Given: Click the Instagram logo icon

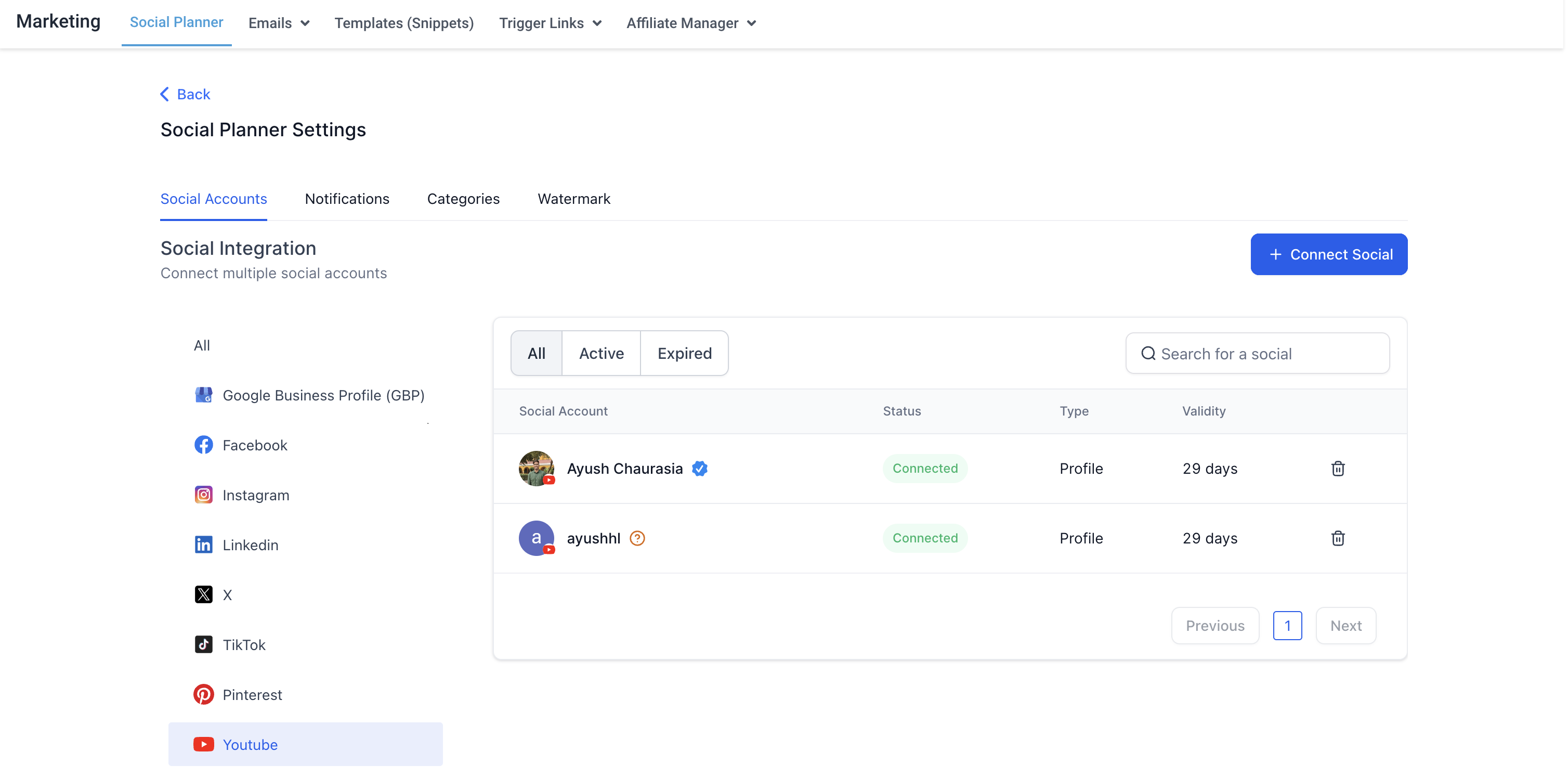Looking at the screenshot, I should (203, 495).
